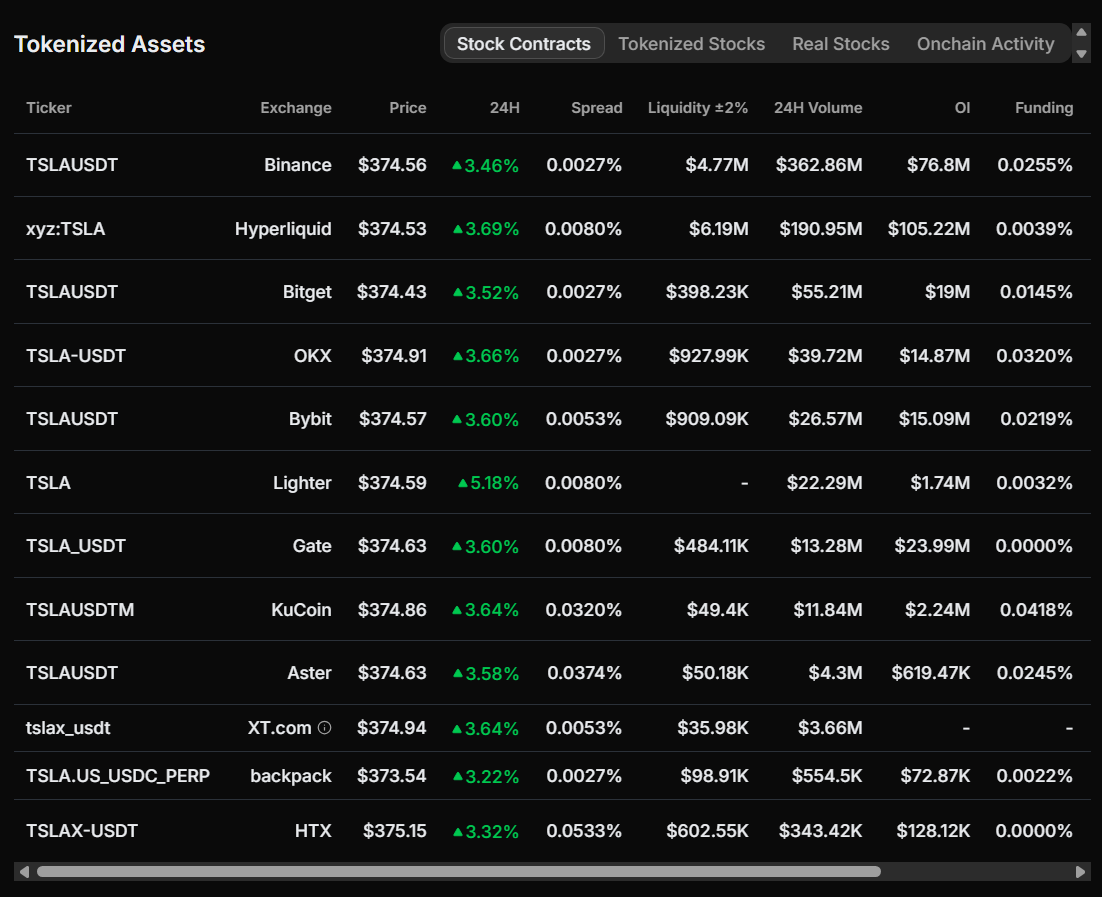This screenshot has width=1102, height=897.
Task: Click the Bybit exchange name
Action: [x=310, y=419]
